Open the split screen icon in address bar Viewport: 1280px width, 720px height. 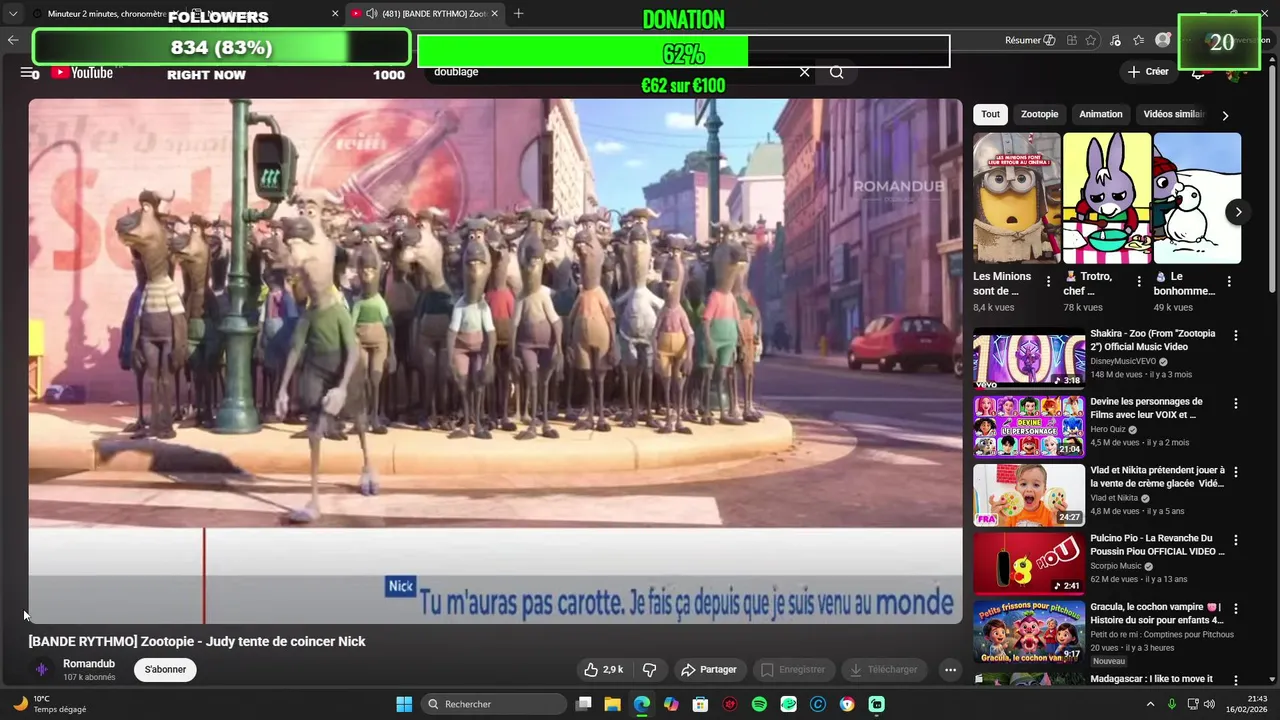[x=1071, y=40]
